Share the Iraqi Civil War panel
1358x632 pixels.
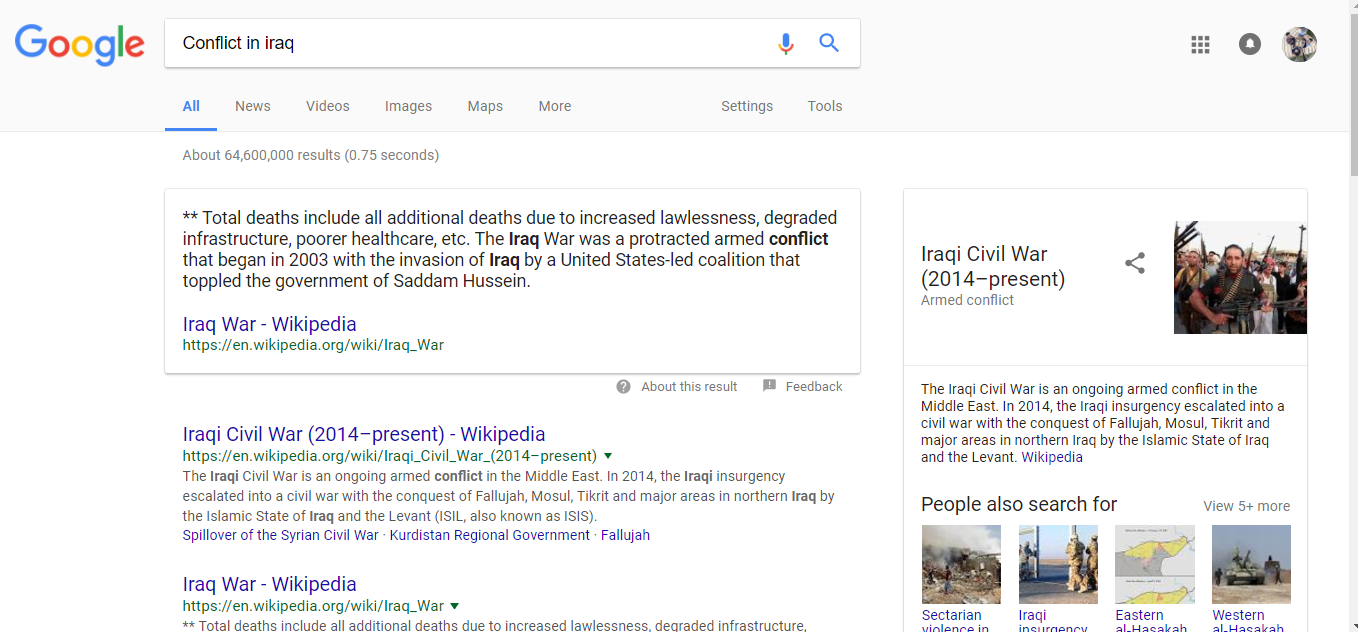[x=1134, y=263]
